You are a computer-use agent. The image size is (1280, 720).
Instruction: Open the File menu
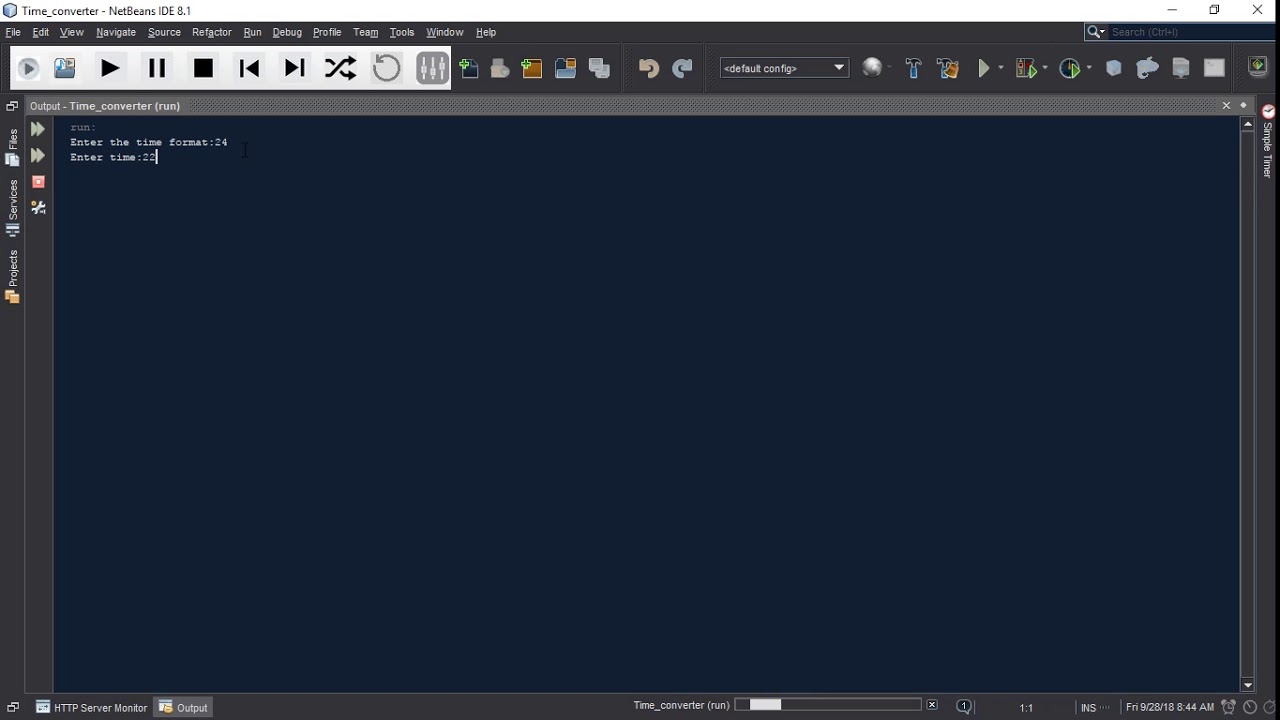[13, 32]
